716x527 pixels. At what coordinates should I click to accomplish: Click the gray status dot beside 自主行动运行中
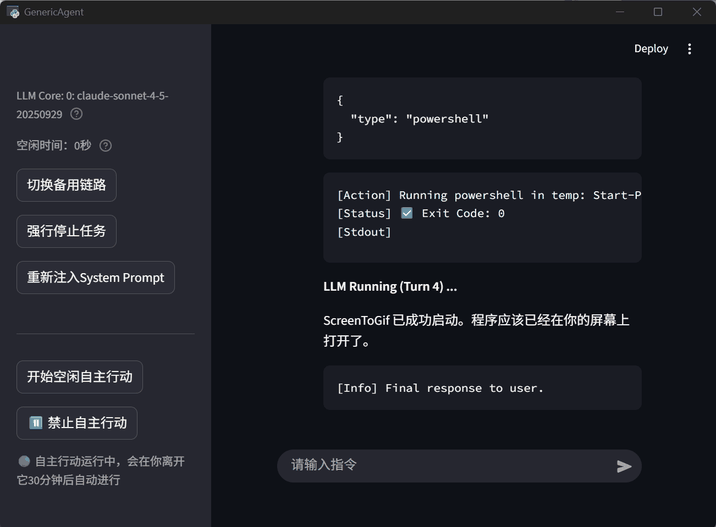click(24, 461)
